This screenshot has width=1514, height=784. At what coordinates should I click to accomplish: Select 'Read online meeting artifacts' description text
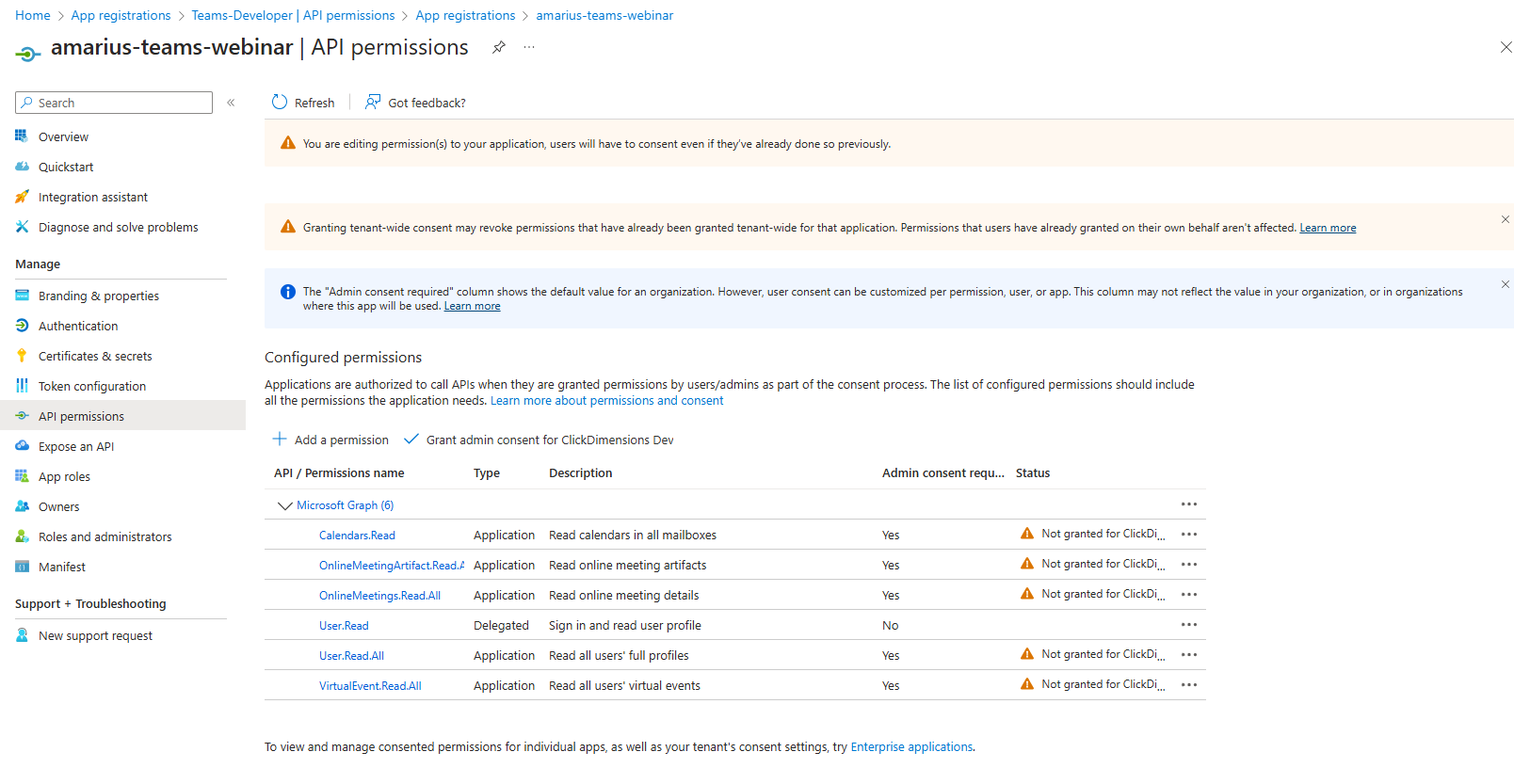point(627,565)
